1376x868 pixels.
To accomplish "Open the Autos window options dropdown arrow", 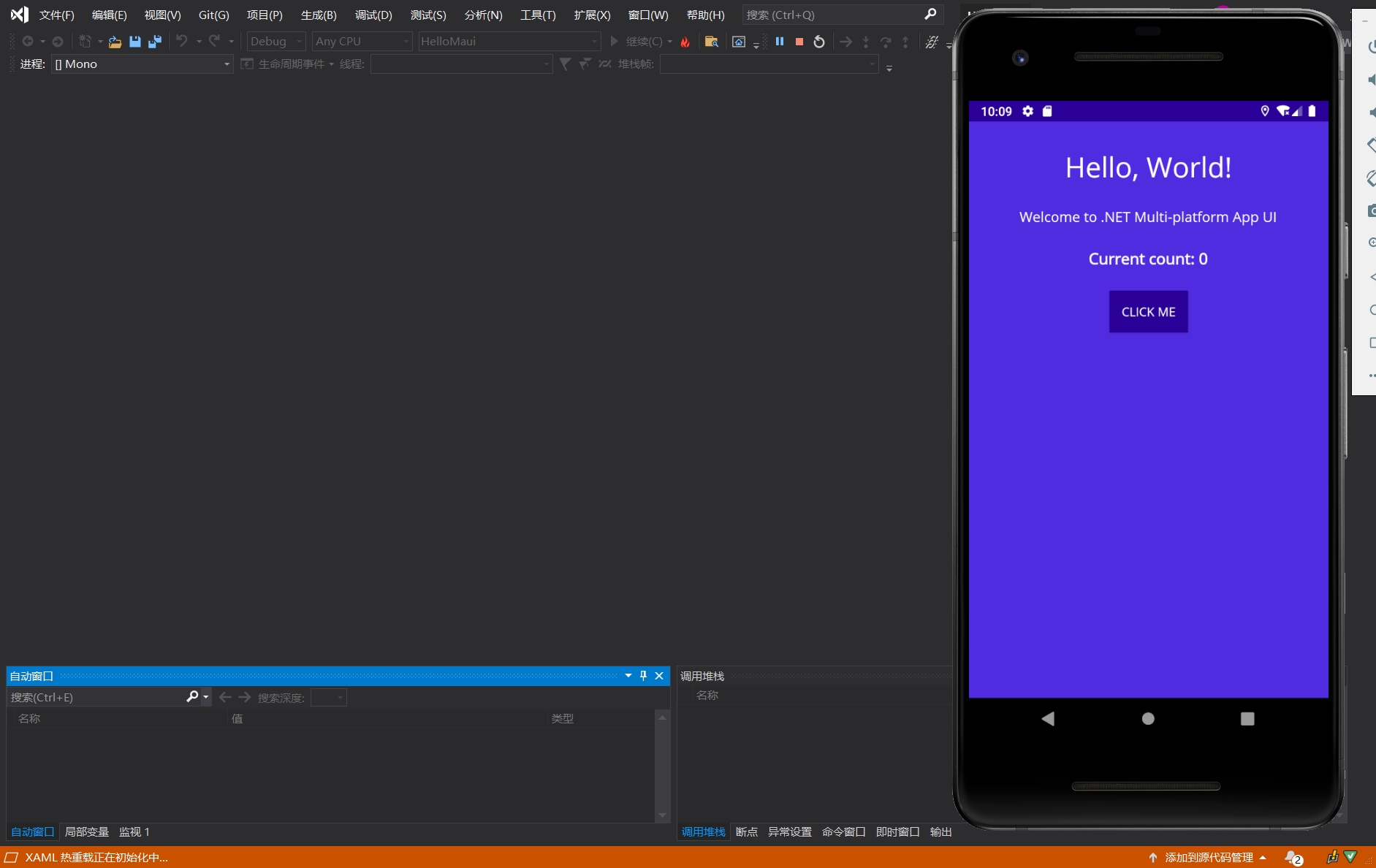I will [628, 676].
